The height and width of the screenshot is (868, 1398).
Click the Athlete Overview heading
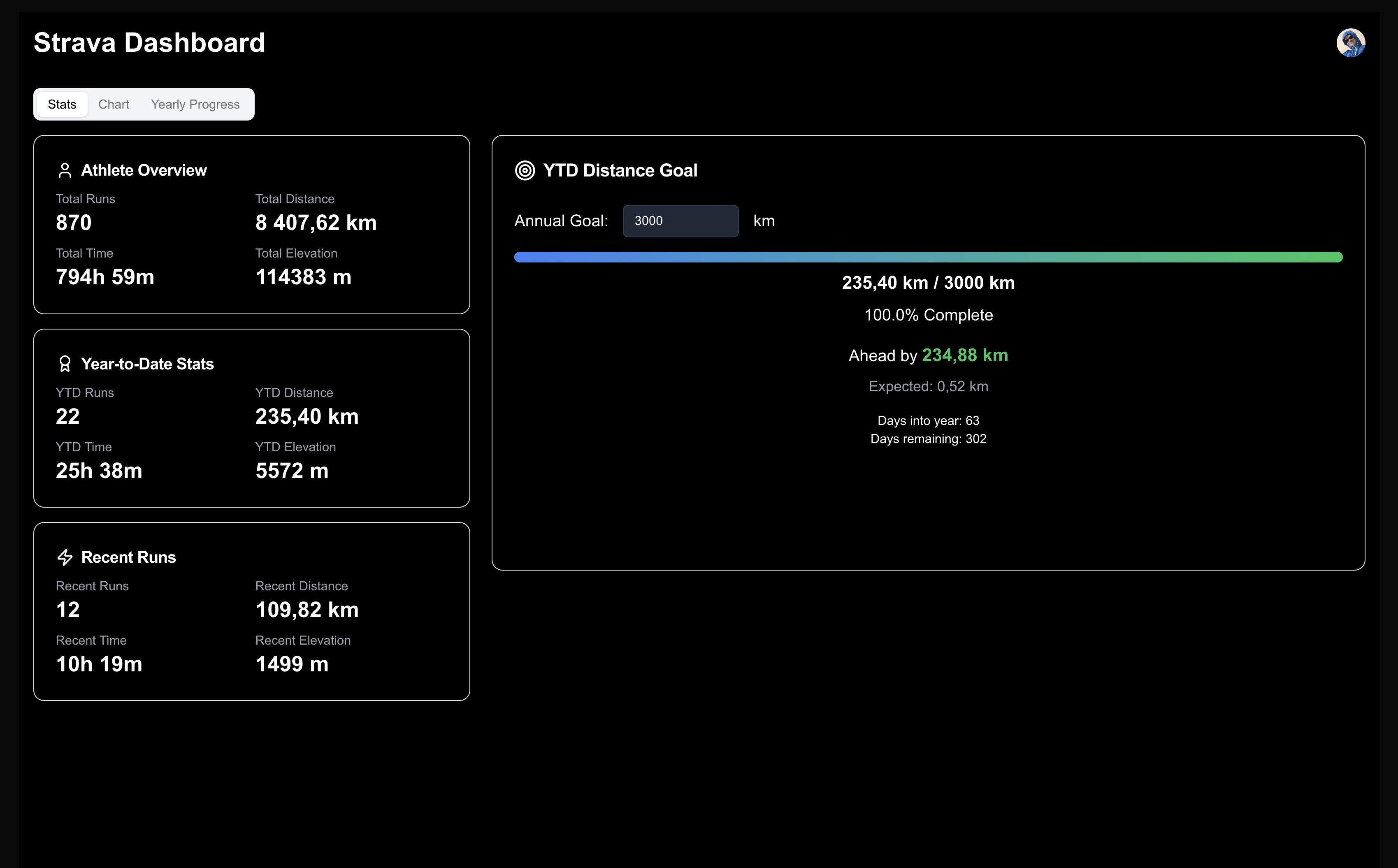point(144,170)
